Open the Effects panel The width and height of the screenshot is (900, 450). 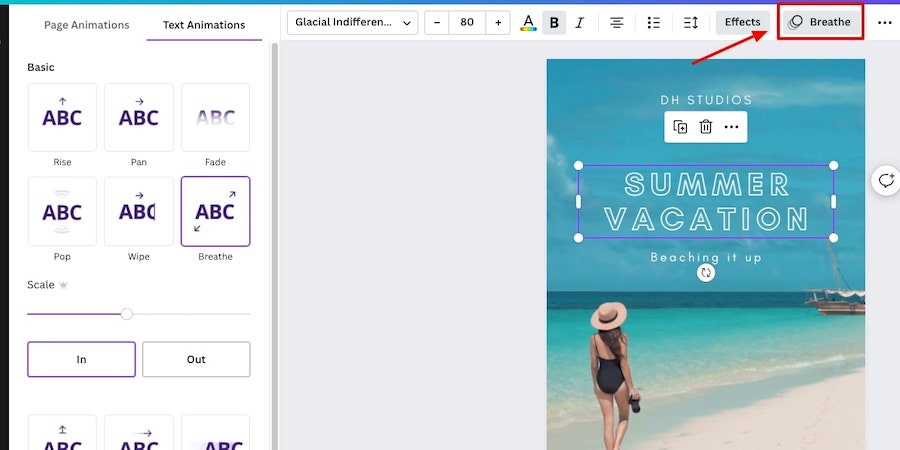[x=742, y=22]
